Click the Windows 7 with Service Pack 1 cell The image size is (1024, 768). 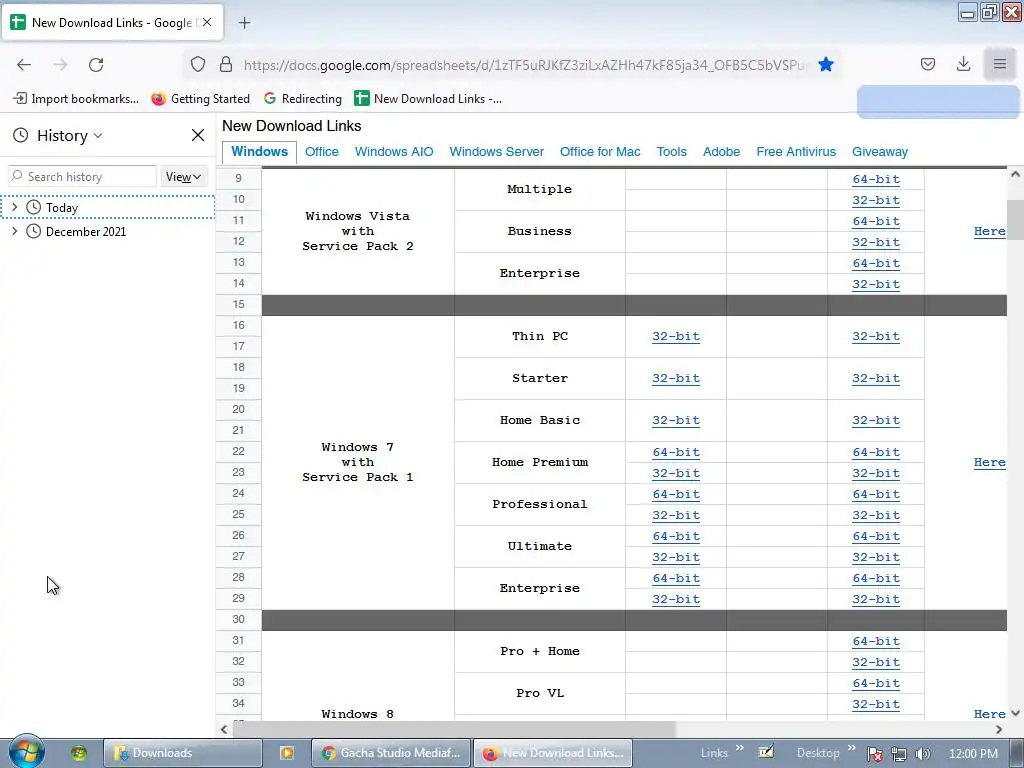pyautogui.click(x=358, y=462)
